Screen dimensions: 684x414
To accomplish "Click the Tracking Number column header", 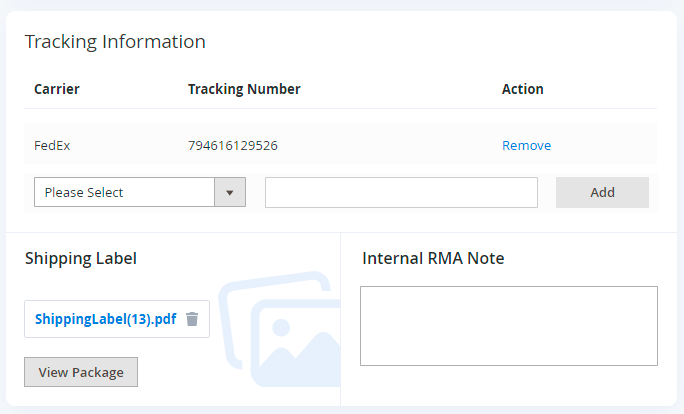I will tap(244, 89).
